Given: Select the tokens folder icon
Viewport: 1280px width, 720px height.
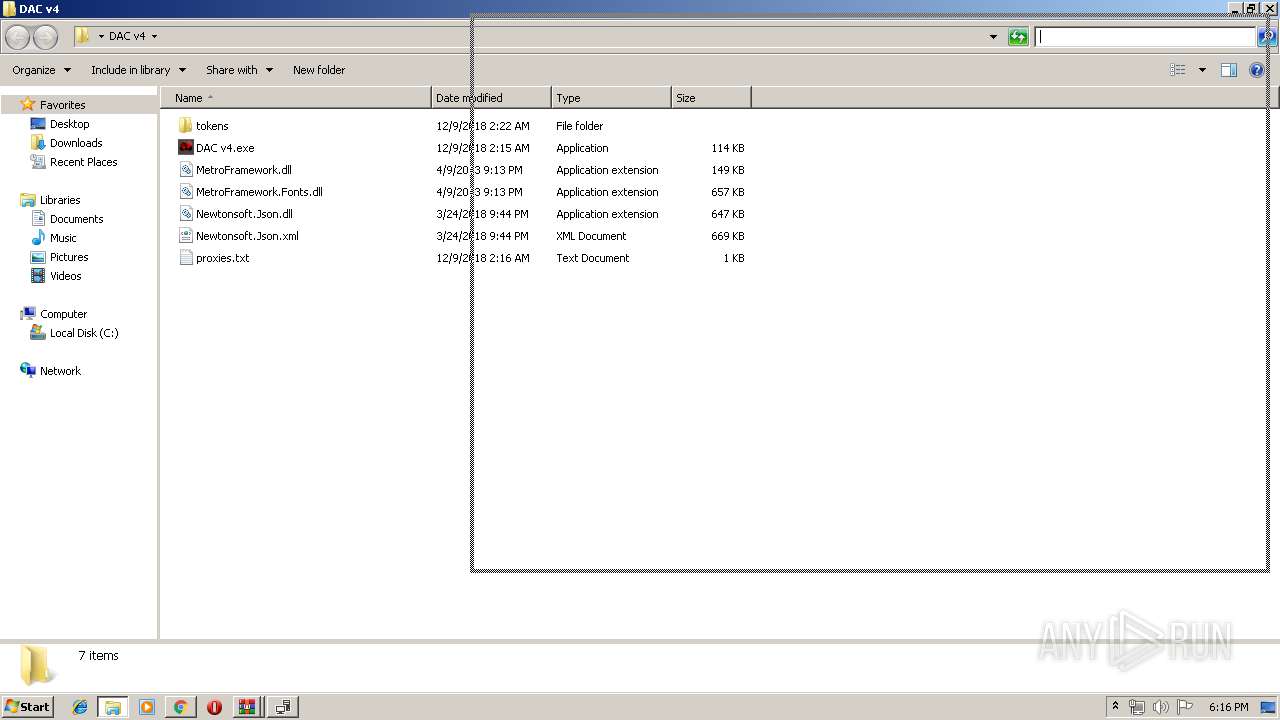Looking at the screenshot, I should pyautogui.click(x=185, y=126).
